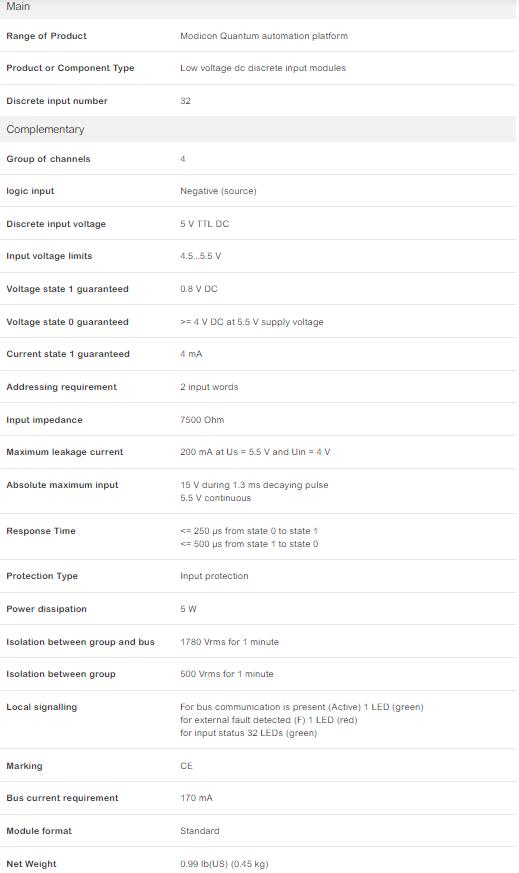Click the Main section header
This screenshot has width=519, height=873.
[258, 8]
